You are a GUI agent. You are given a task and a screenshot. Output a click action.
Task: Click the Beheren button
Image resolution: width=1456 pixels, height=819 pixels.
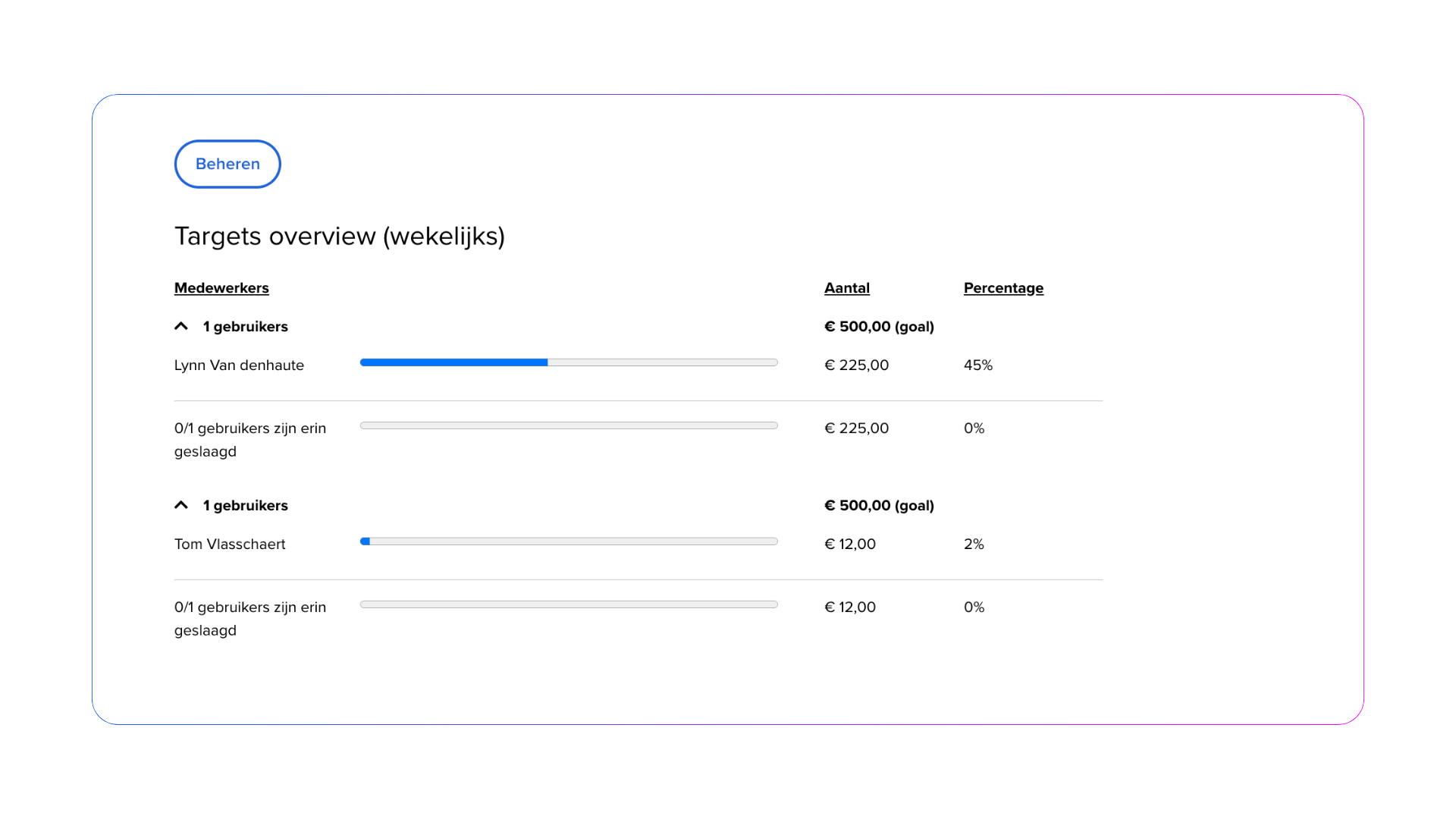click(227, 164)
